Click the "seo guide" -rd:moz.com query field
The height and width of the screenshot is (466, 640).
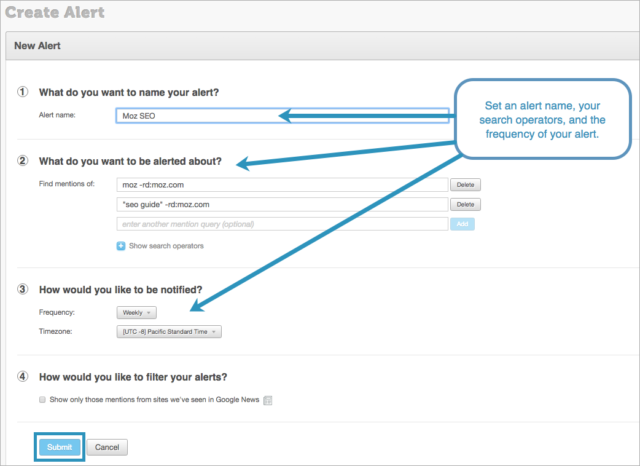[282, 205]
